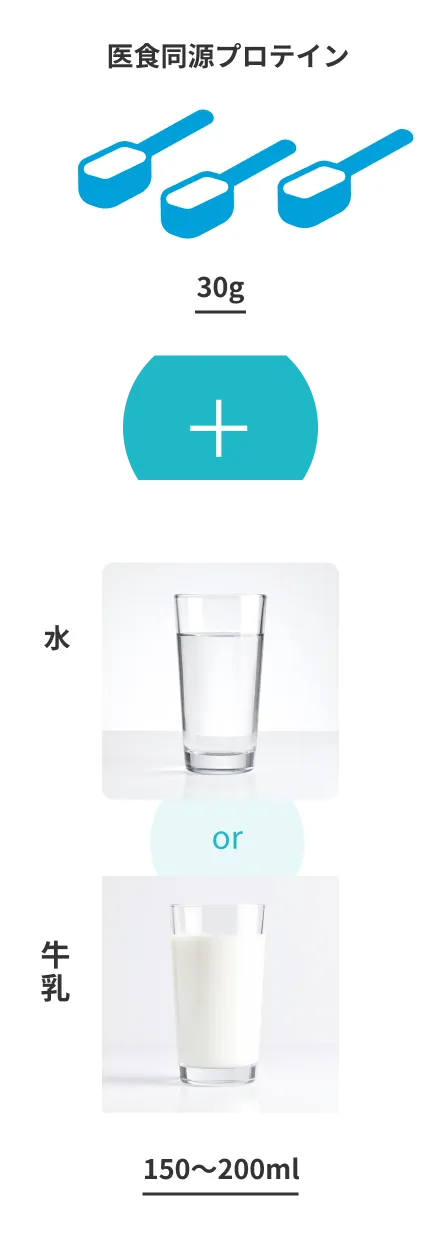
Task: Select the 30g amount label
Action: [220, 288]
